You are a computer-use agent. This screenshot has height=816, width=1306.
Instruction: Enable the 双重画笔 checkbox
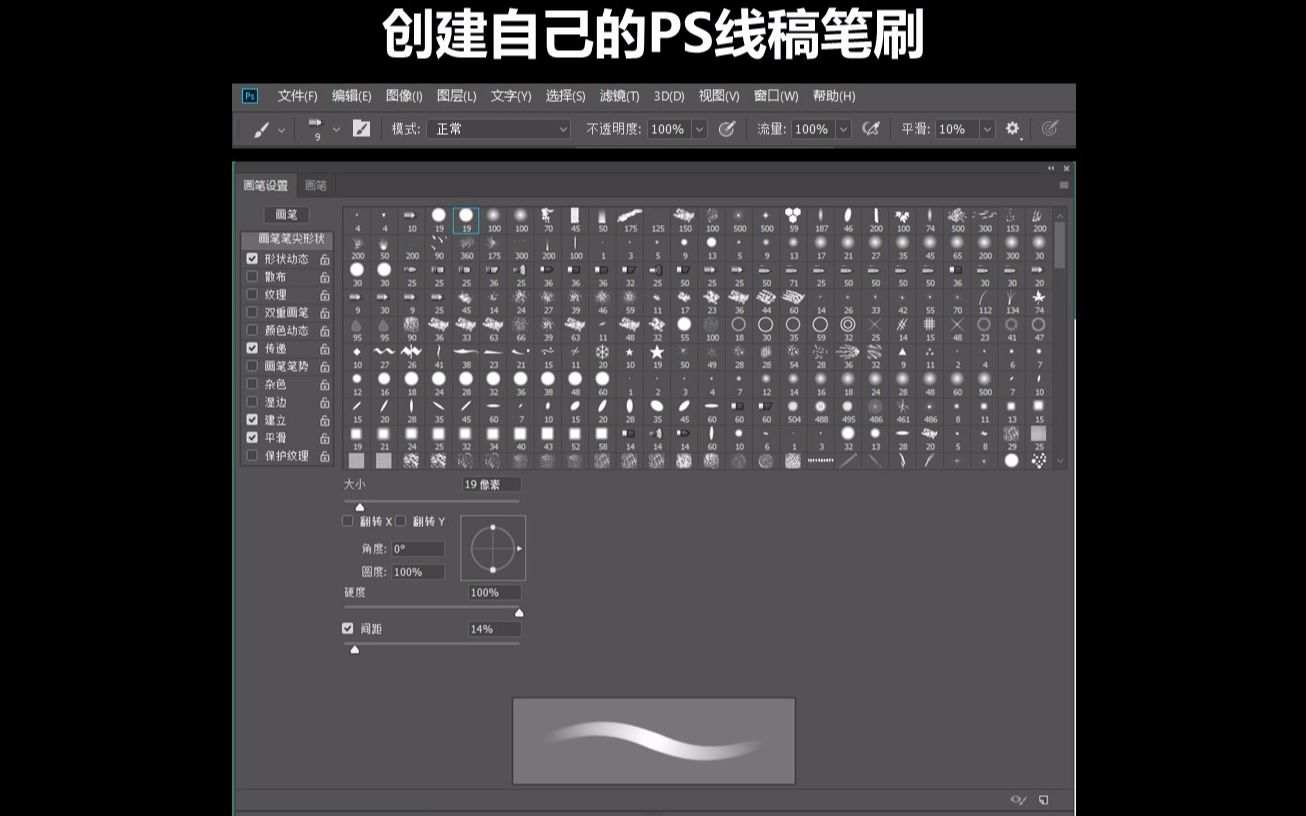(252, 312)
